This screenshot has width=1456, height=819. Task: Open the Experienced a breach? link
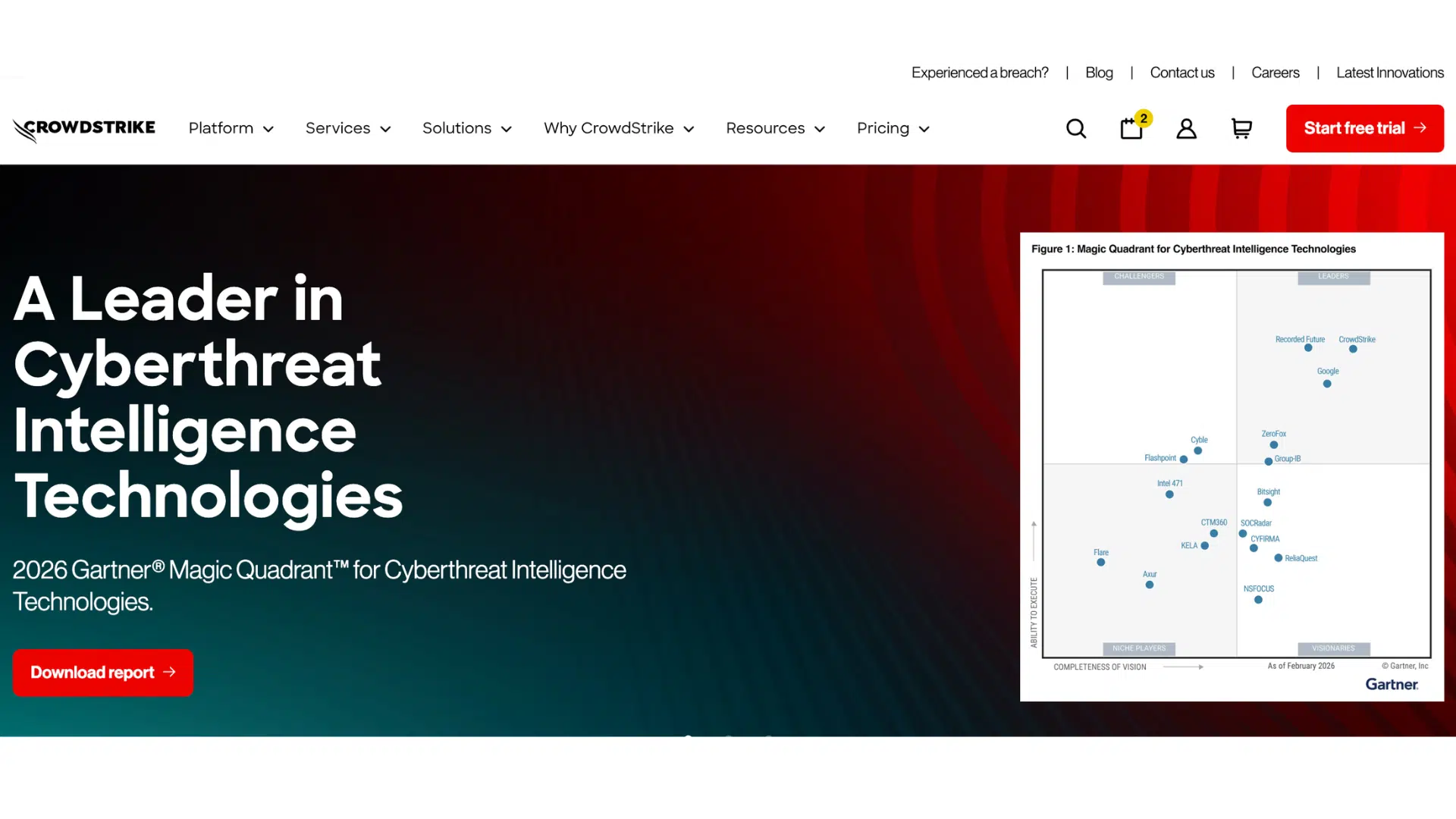(x=980, y=73)
